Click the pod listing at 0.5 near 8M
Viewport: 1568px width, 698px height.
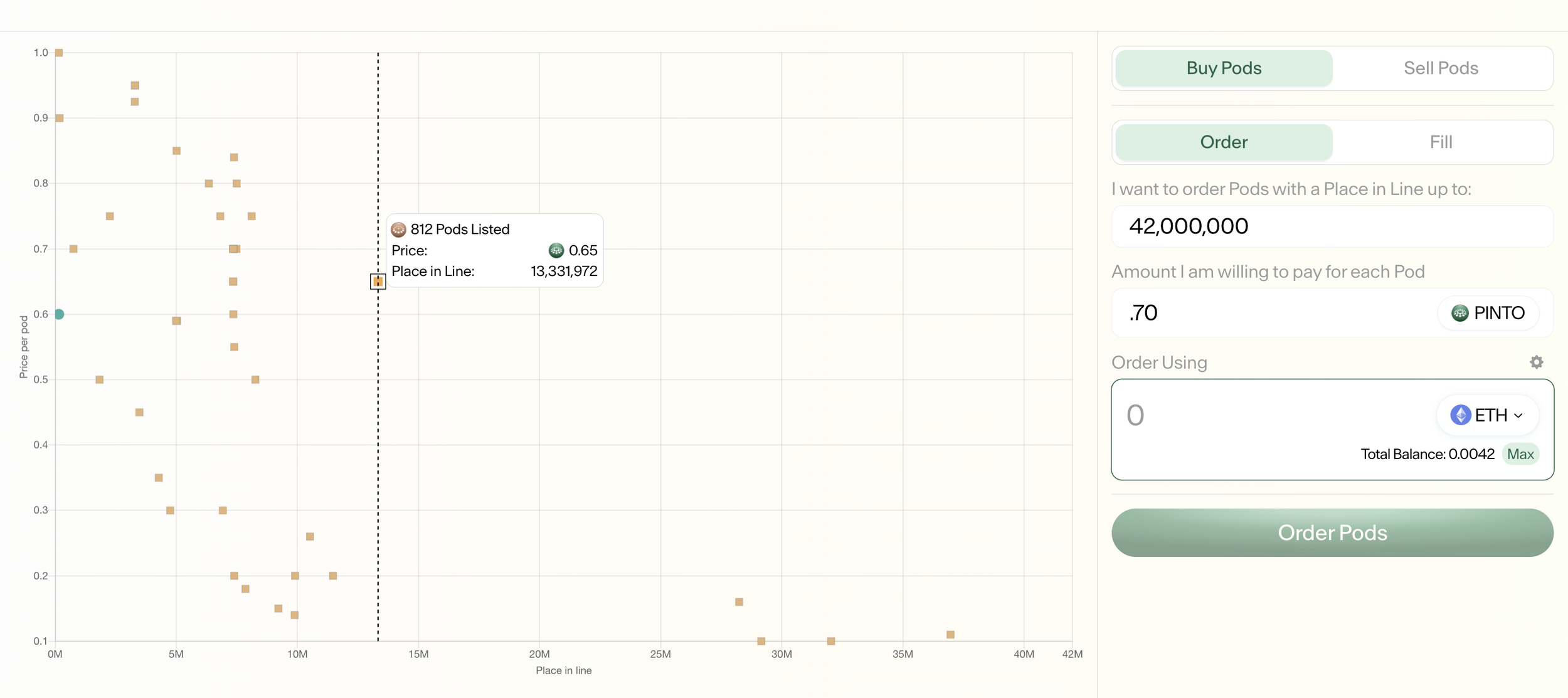(255, 379)
